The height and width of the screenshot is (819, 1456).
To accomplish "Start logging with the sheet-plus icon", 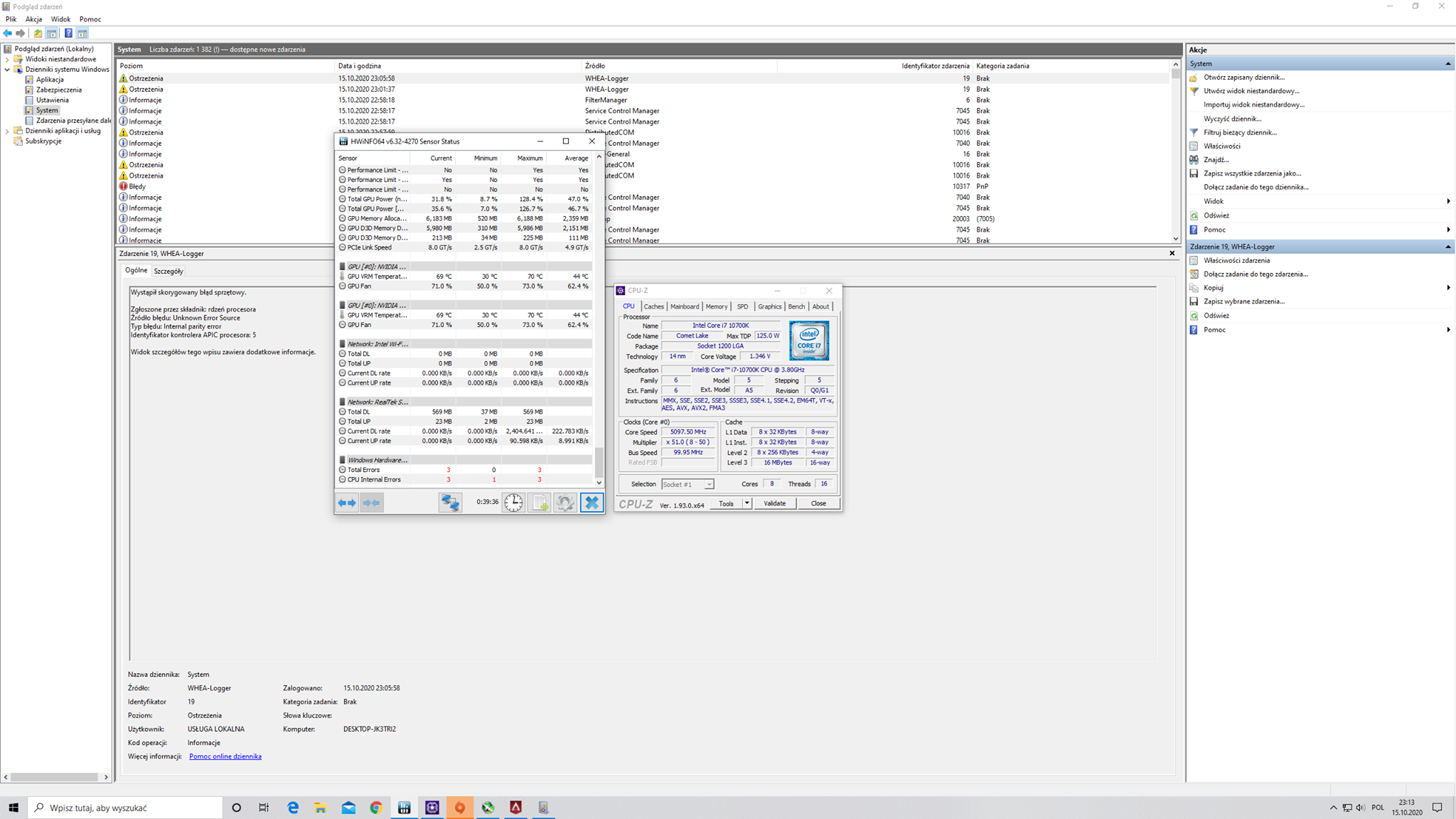I will 540,503.
